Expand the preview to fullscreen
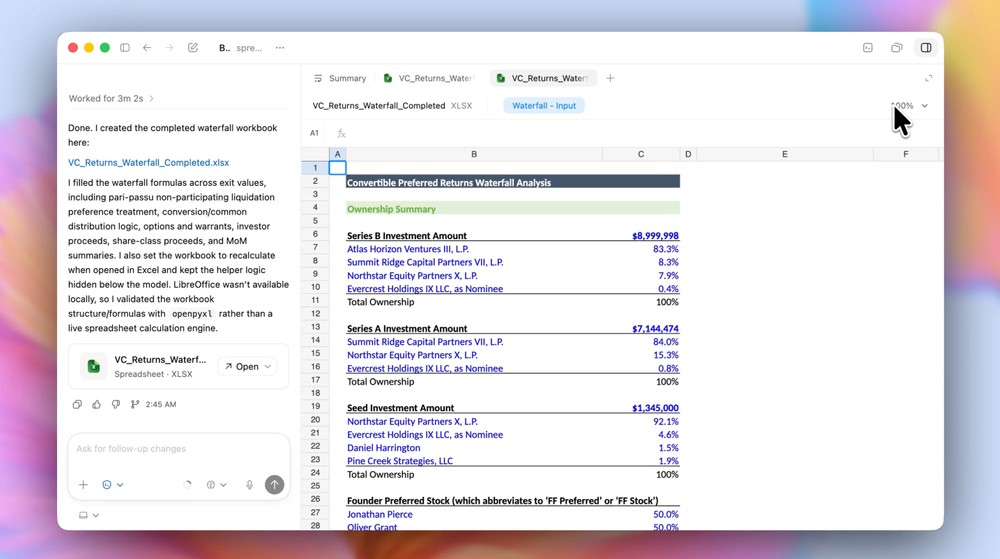 click(x=928, y=78)
